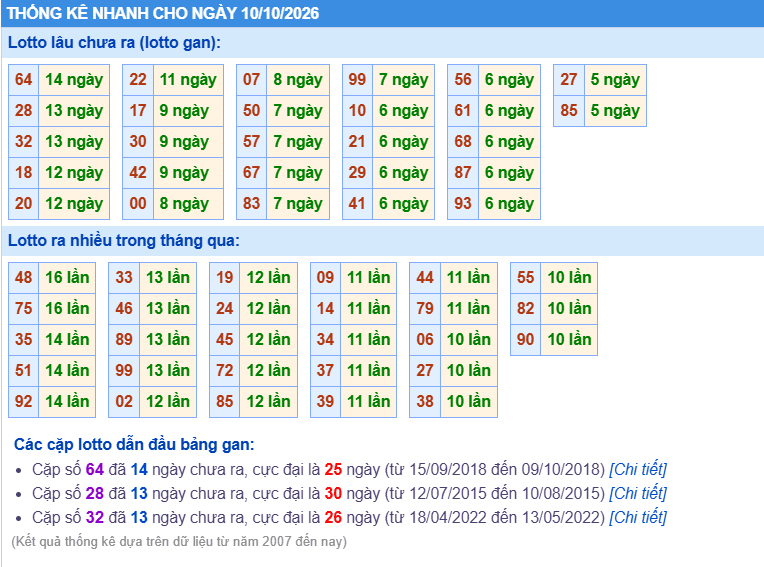Click the header 'THỐNG KÊ NHANH CHO NGÀY 10/10/2026'
This screenshot has width=764, height=567.
163,13
